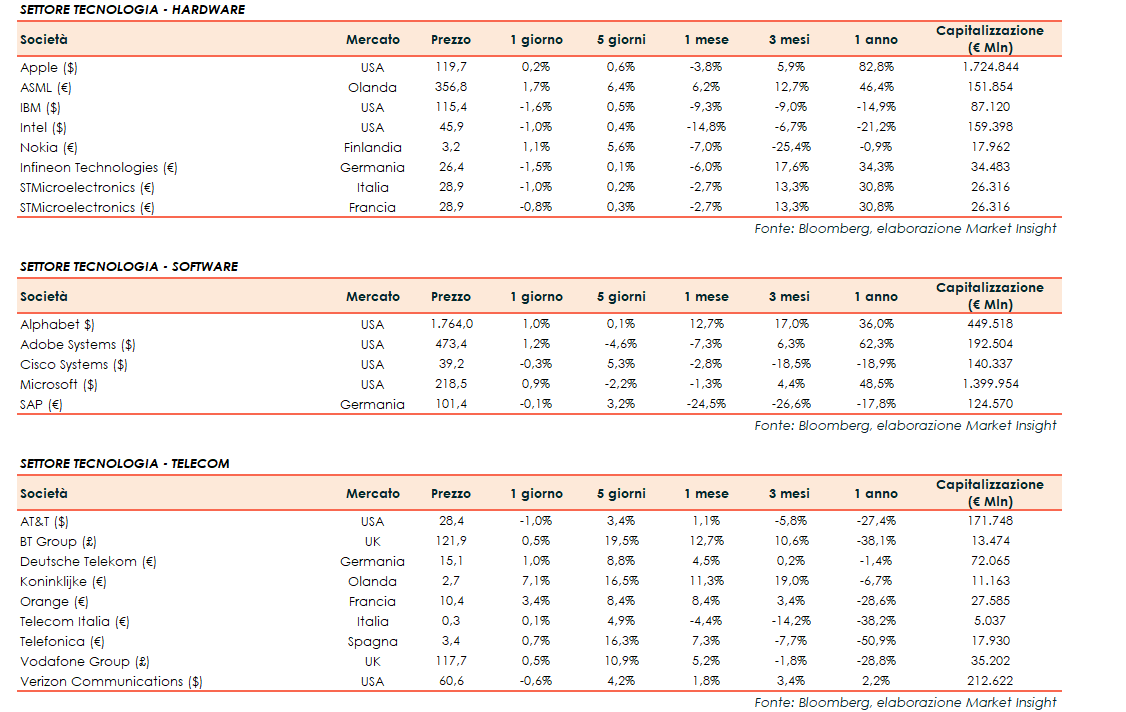Click the 'Settore Tecnologia - Software' section heading
Image resolution: width=1126 pixels, height=712 pixels.
click(129, 267)
